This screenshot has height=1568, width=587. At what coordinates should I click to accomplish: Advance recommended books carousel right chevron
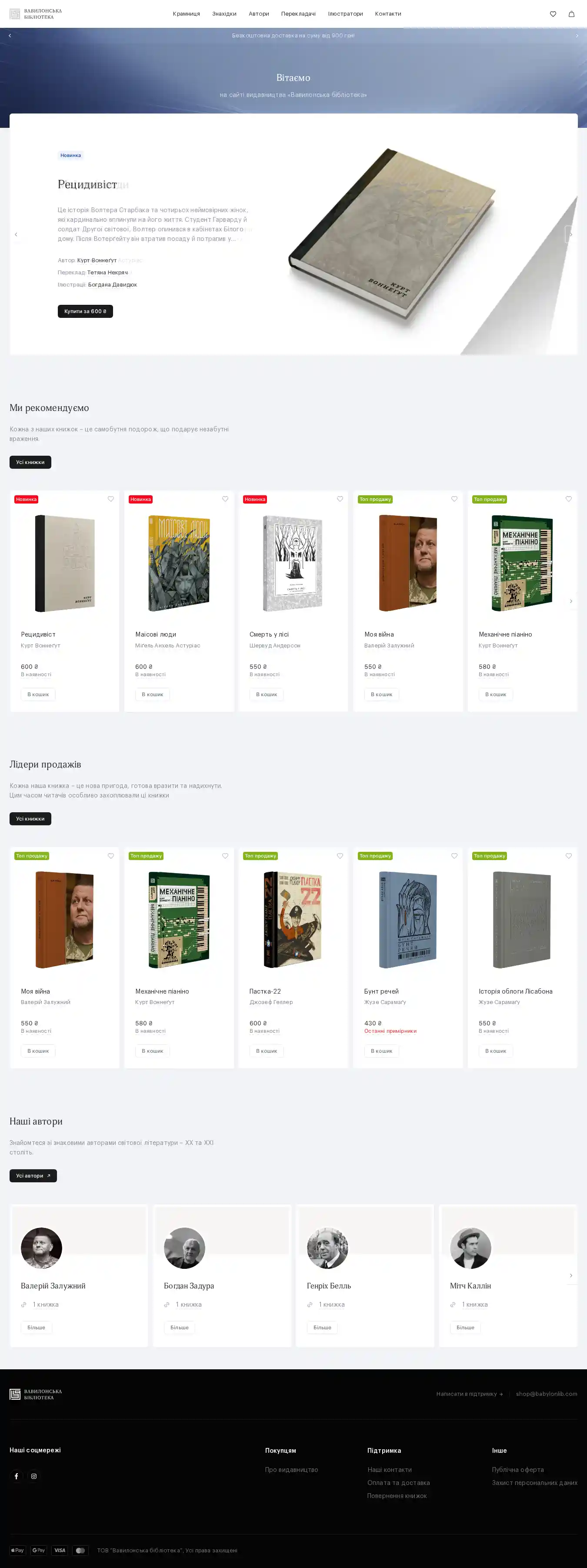[570, 601]
